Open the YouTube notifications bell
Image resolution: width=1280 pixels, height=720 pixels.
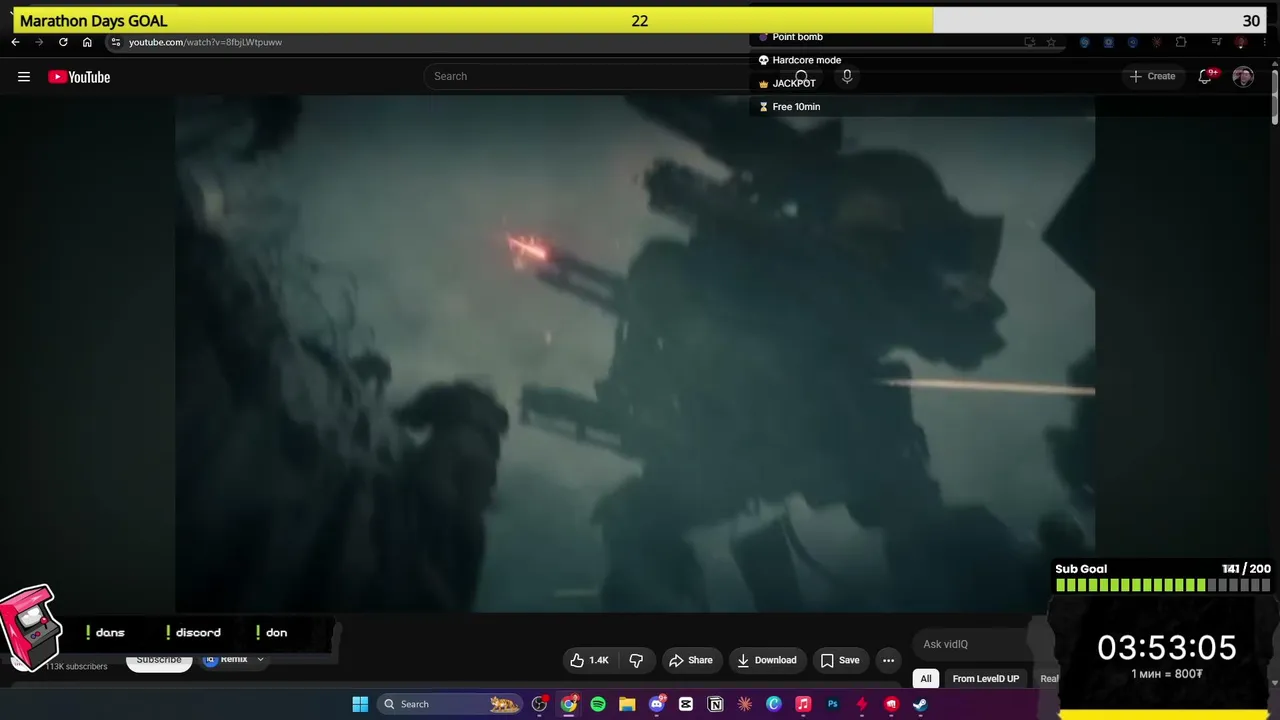coord(1206,76)
